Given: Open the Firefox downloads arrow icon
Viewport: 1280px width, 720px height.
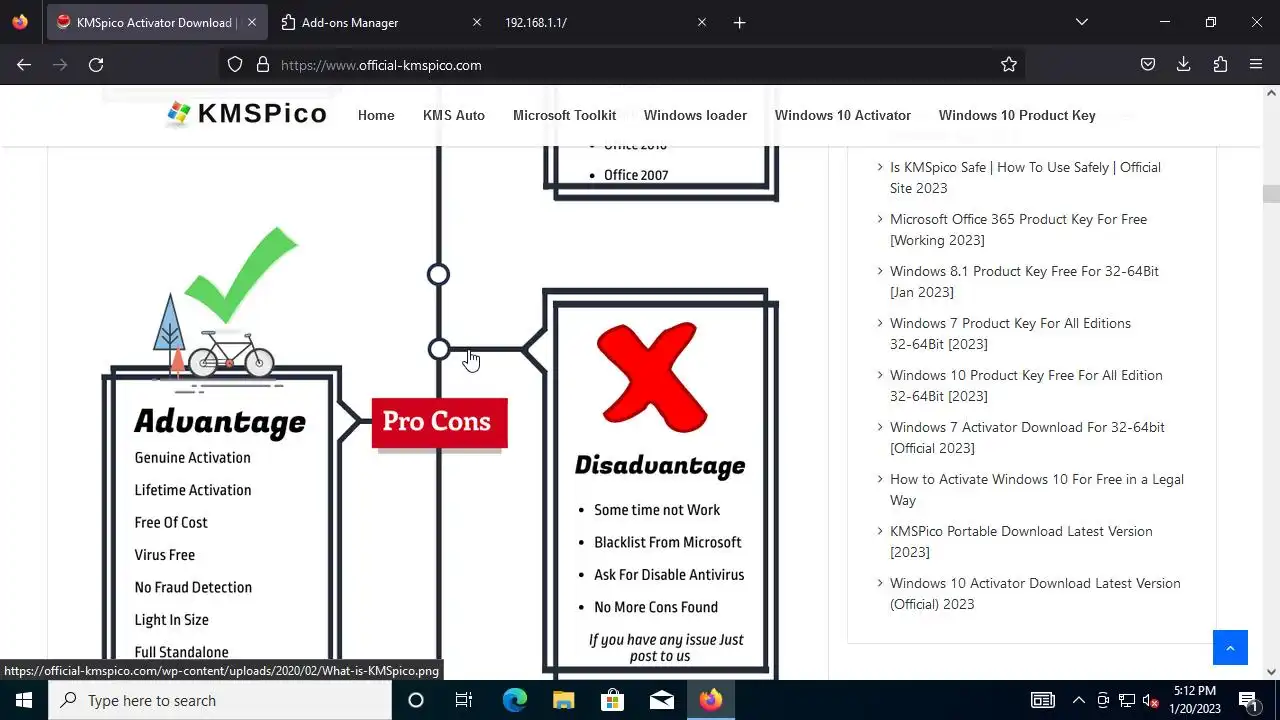Looking at the screenshot, I should click(1184, 65).
